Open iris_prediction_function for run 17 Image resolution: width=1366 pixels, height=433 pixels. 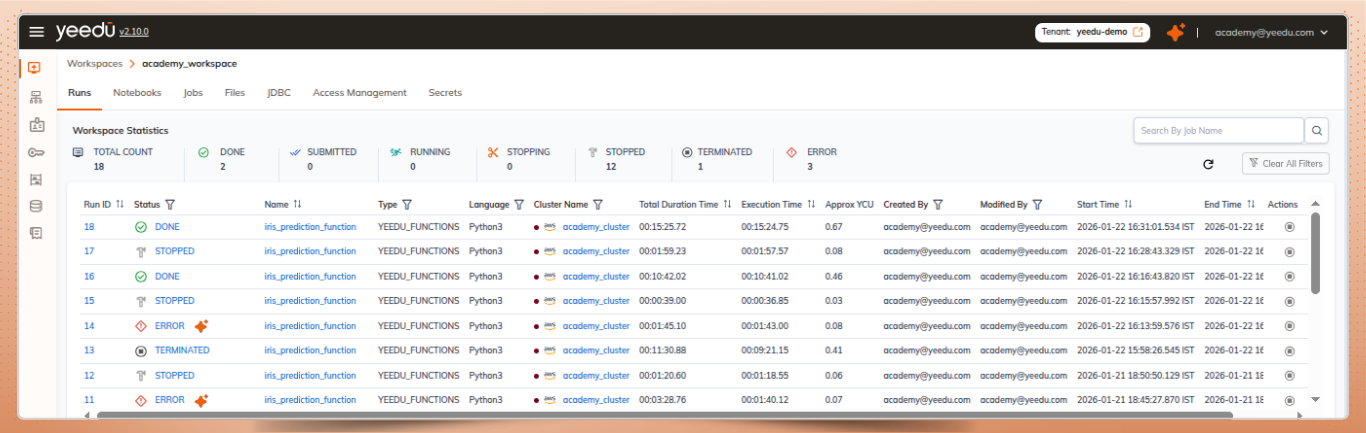click(310, 252)
